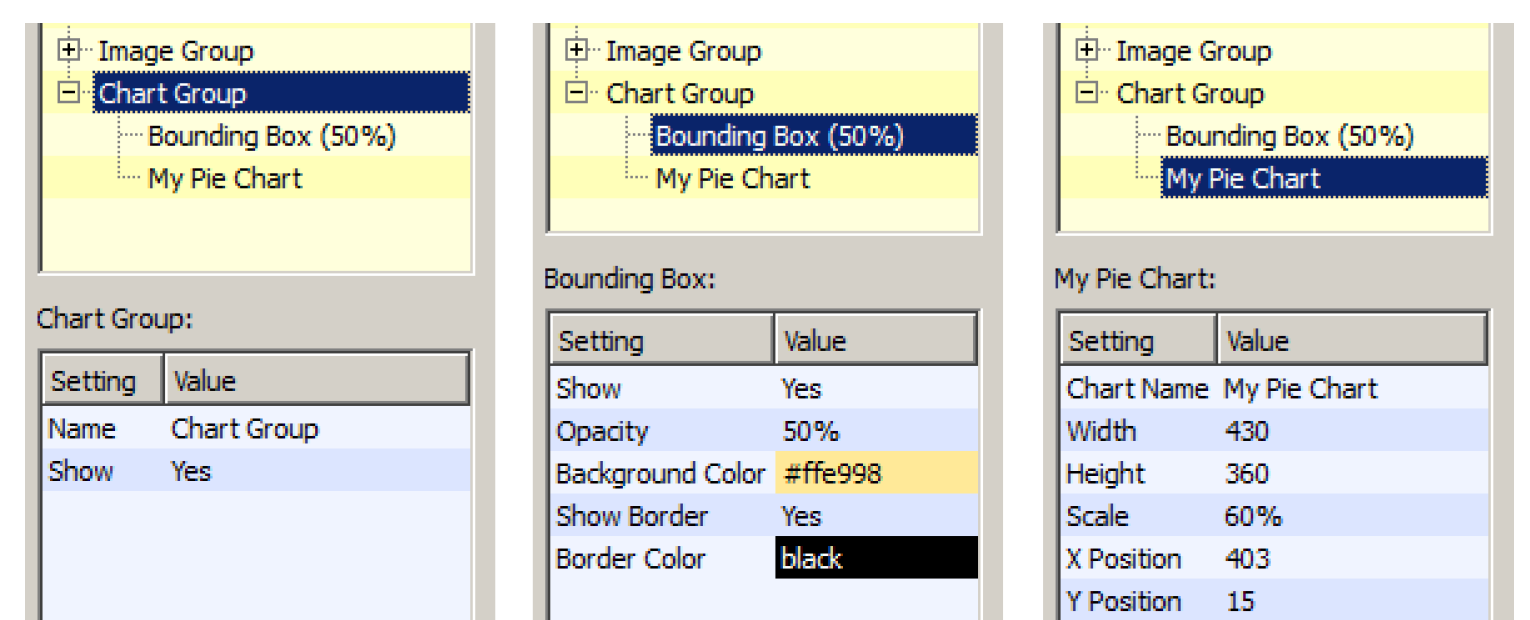Image resolution: width=1530 pixels, height=620 pixels.
Task: Toggle the Show Border value Yes
Action: (x=802, y=516)
